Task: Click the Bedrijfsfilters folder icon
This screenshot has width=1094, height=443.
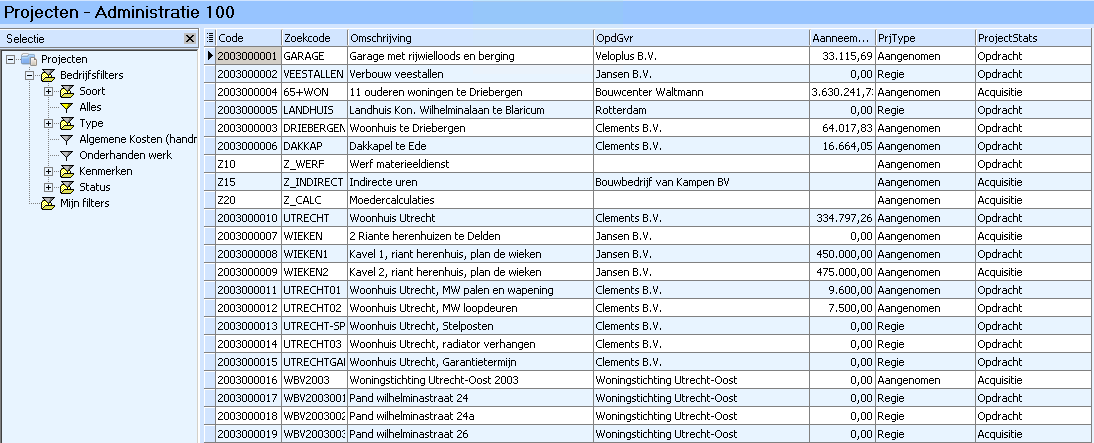Action: [x=47, y=75]
